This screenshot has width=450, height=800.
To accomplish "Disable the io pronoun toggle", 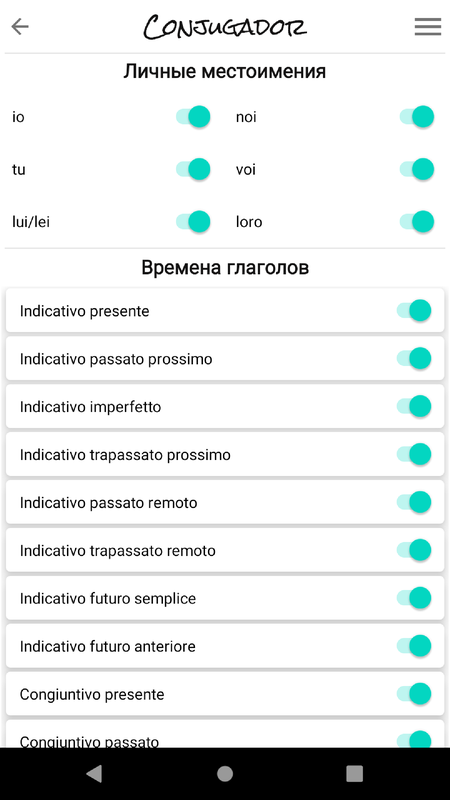I will [193, 117].
